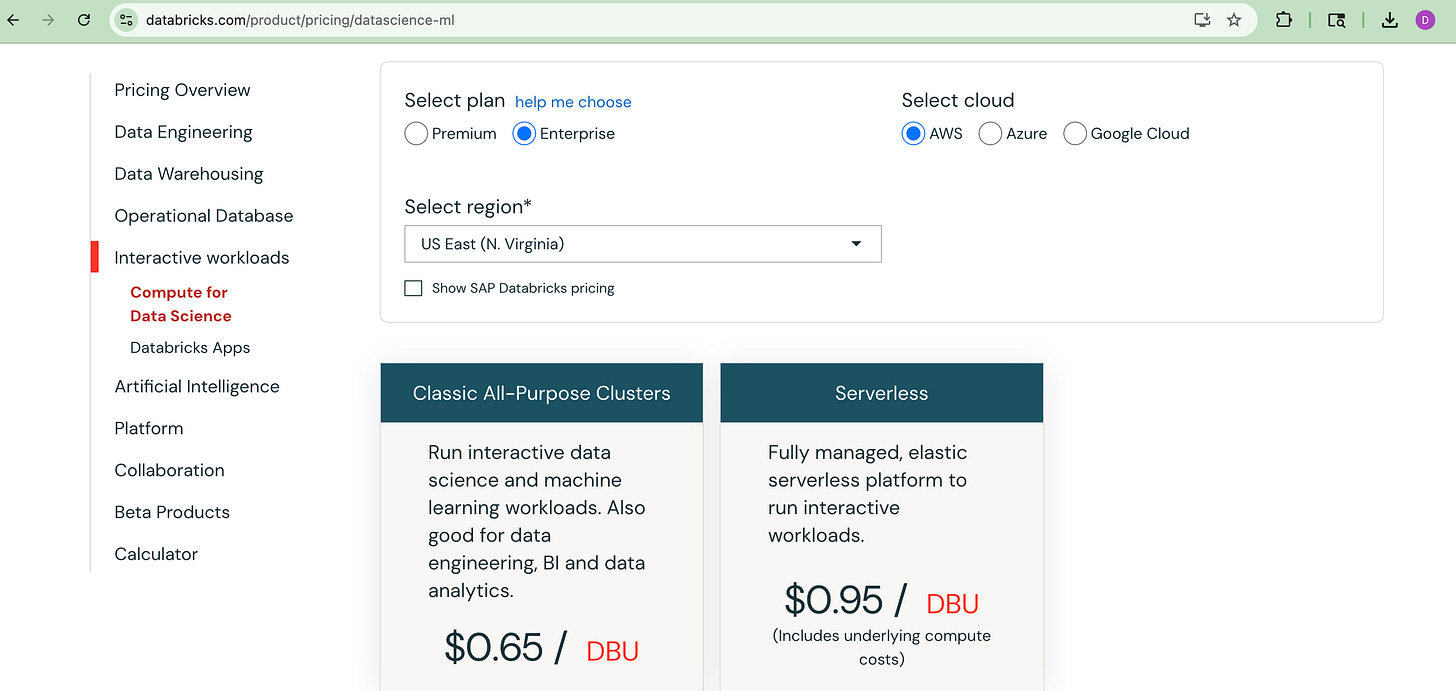1456x691 pixels.
Task: Click the search tabs icon in the toolbar
Action: pyautogui.click(x=1337, y=20)
